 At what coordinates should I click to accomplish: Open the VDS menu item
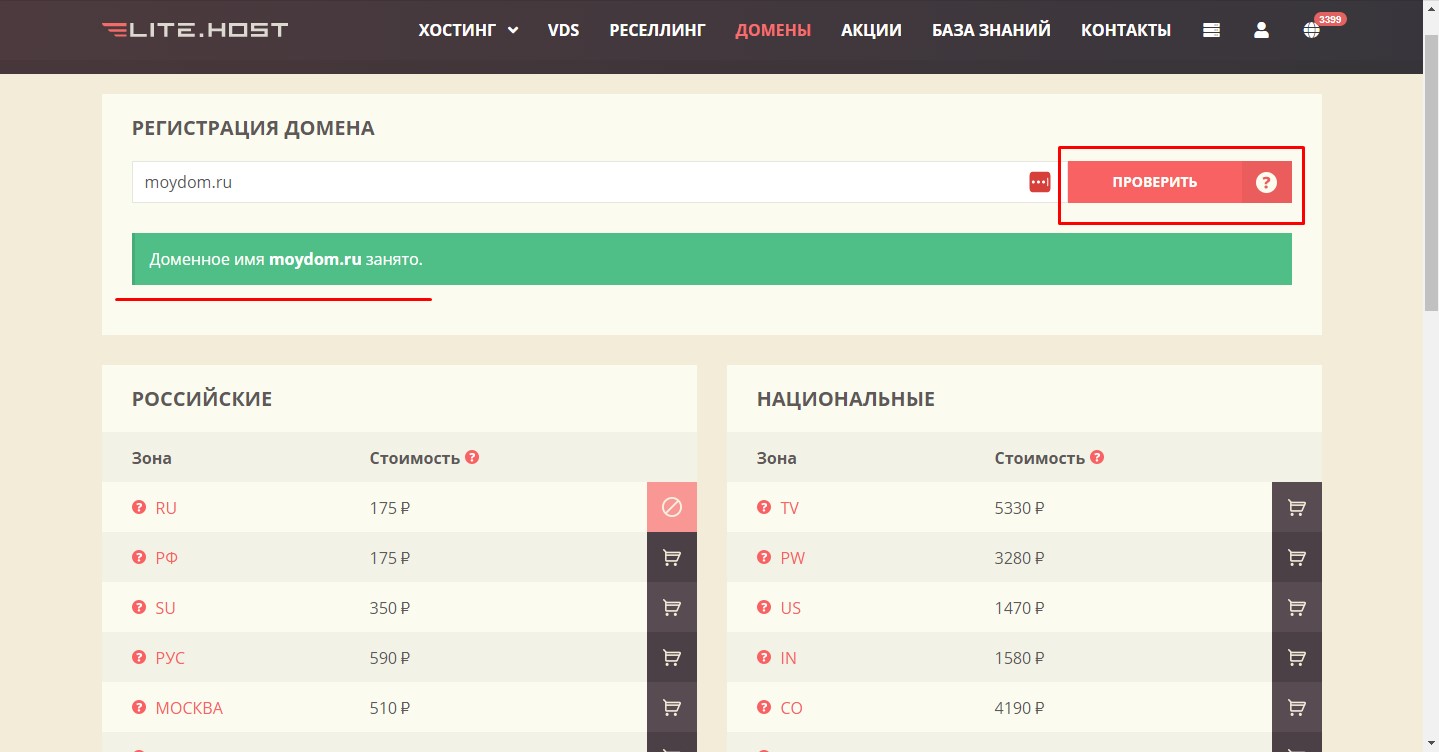pyautogui.click(x=563, y=30)
